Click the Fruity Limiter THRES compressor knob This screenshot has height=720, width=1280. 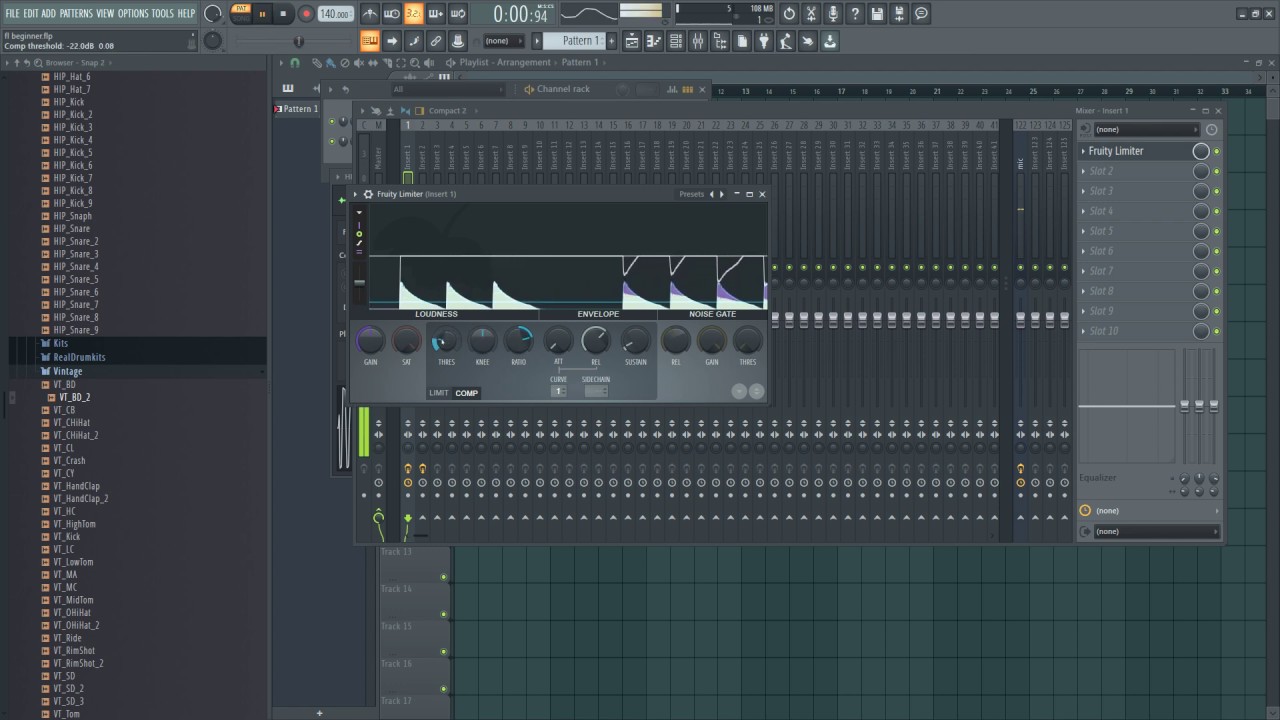click(445, 341)
